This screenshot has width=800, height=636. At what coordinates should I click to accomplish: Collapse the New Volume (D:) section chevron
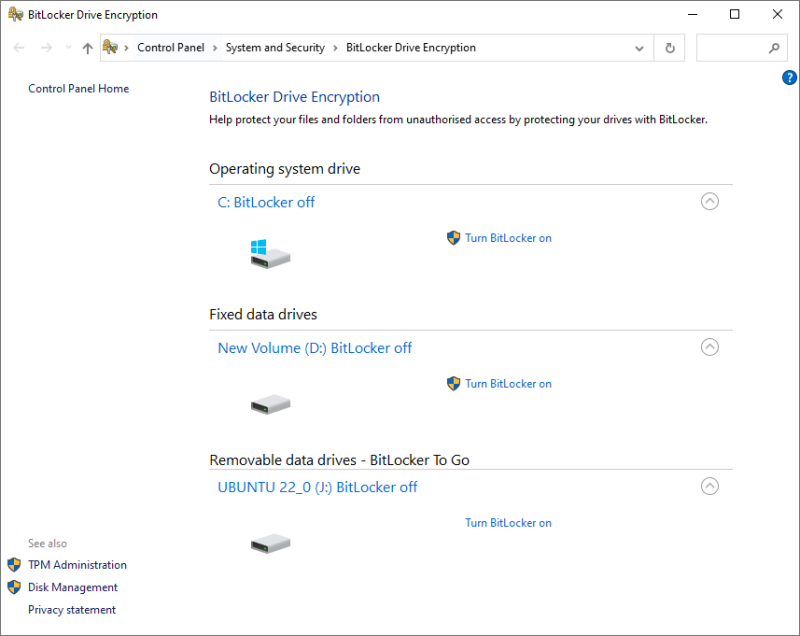pyautogui.click(x=709, y=347)
